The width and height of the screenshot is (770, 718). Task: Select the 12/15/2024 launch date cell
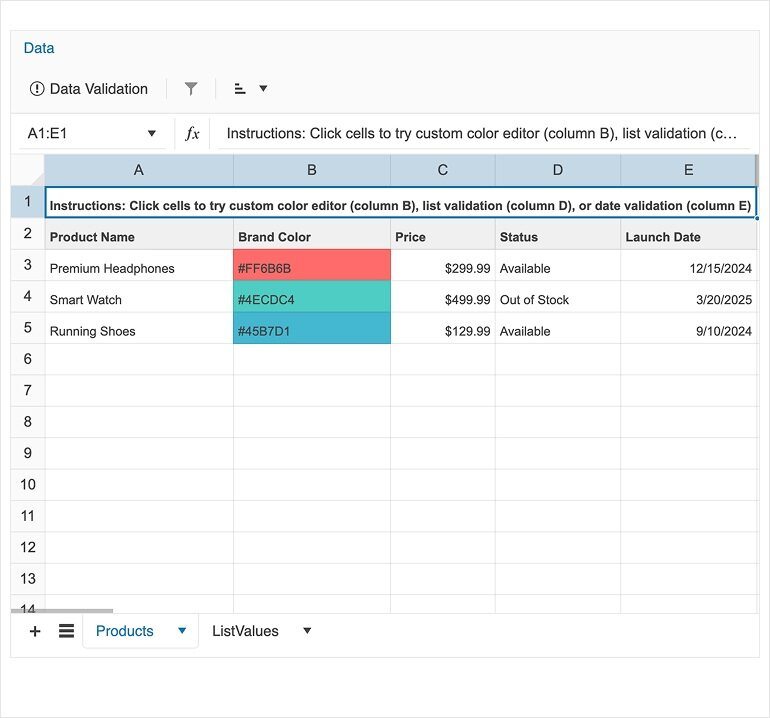click(x=688, y=265)
